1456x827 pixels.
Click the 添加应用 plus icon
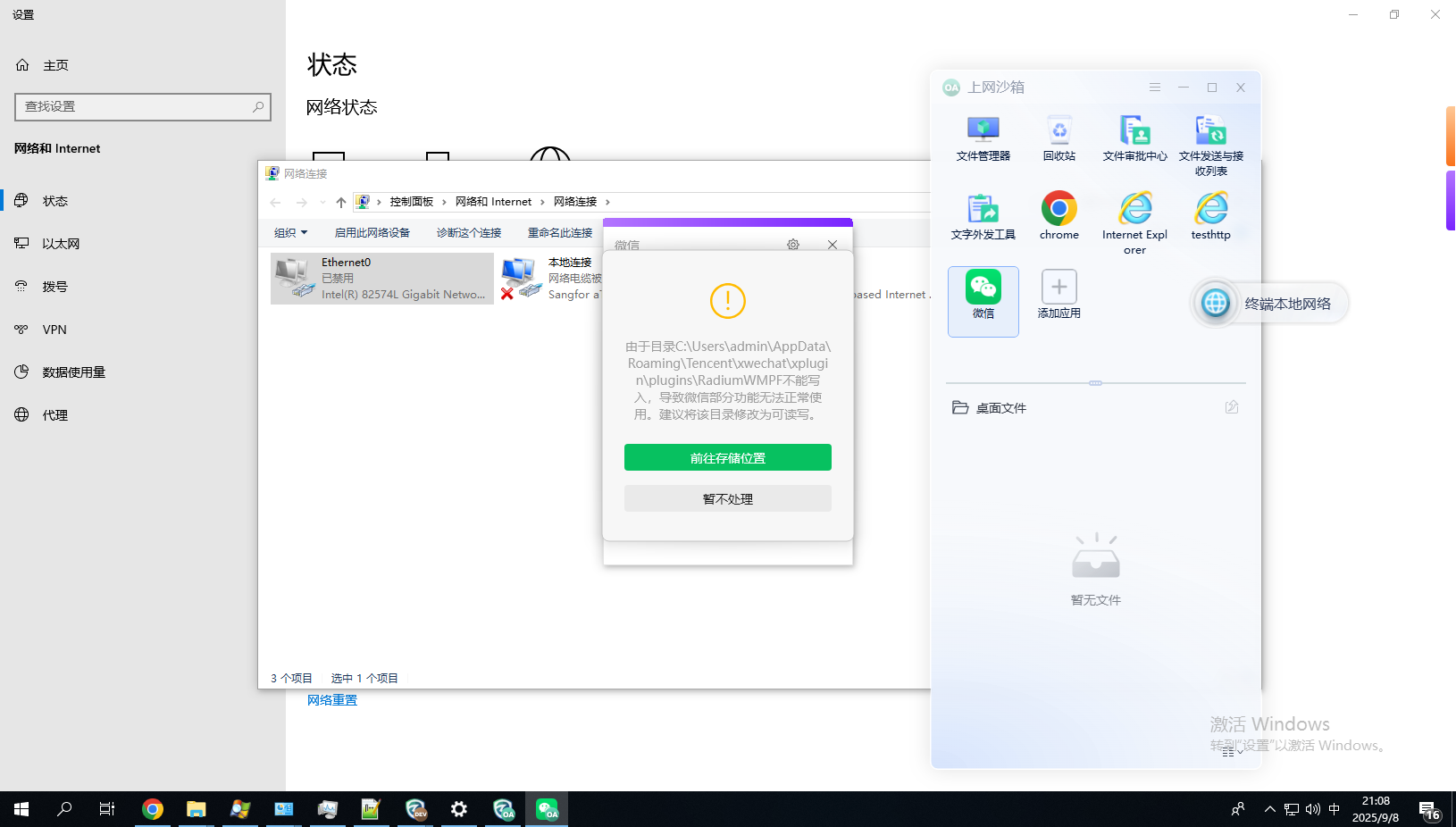coord(1059,288)
